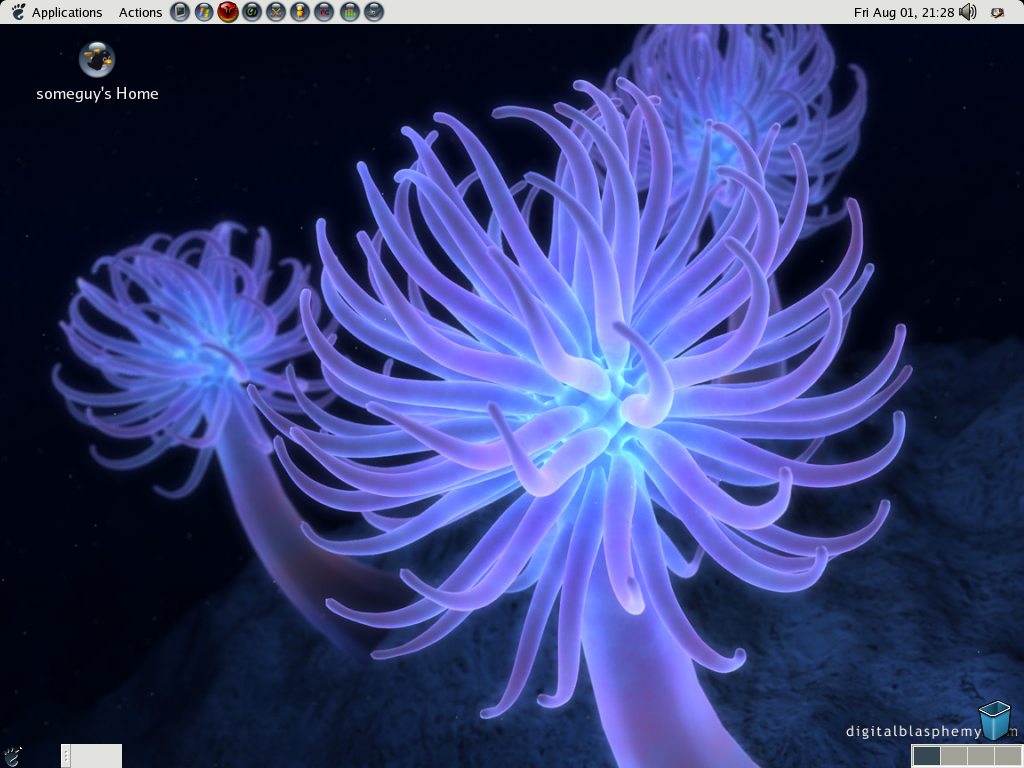Select someguy's Home desktop icon
Image resolution: width=1024 pixels, height=768 pixels.
click(97, 60)
